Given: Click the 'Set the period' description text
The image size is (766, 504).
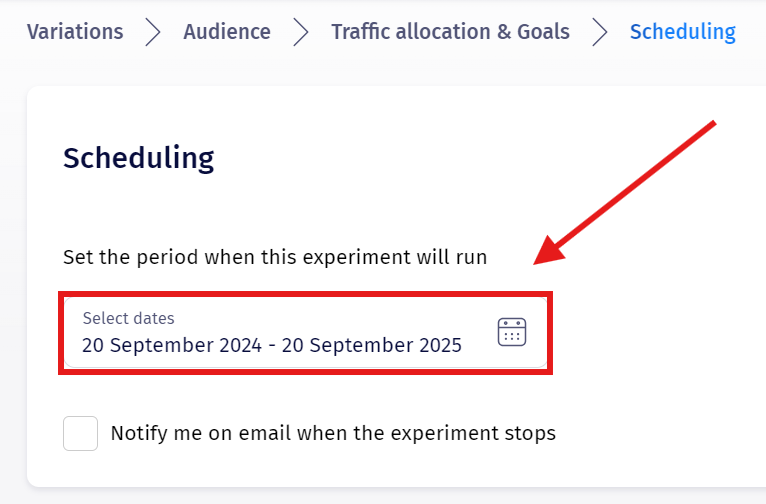Looking at the screenshot, I should (275, 257).
